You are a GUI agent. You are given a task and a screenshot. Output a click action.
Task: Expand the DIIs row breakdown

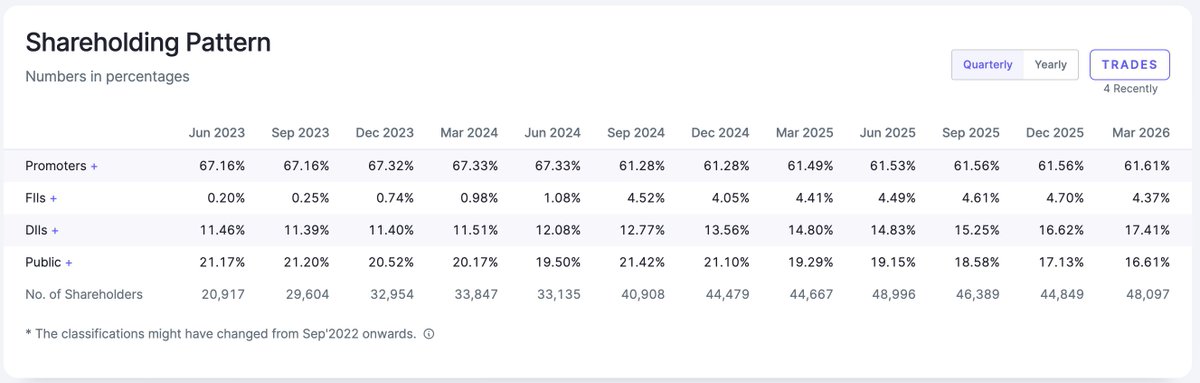pyautogui.click(x=56, y=230)
